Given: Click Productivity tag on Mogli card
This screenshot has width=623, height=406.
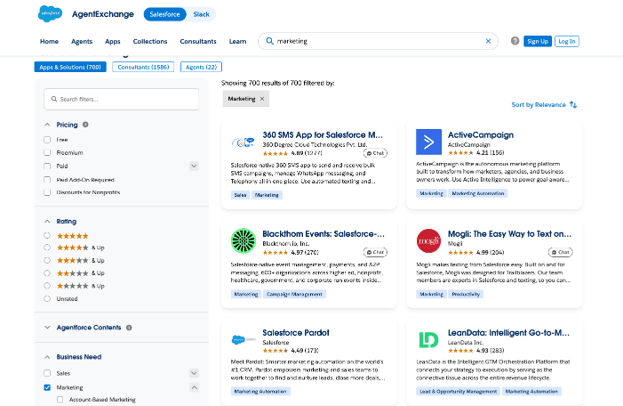Looking at the screenshot, I should point(466,294).
